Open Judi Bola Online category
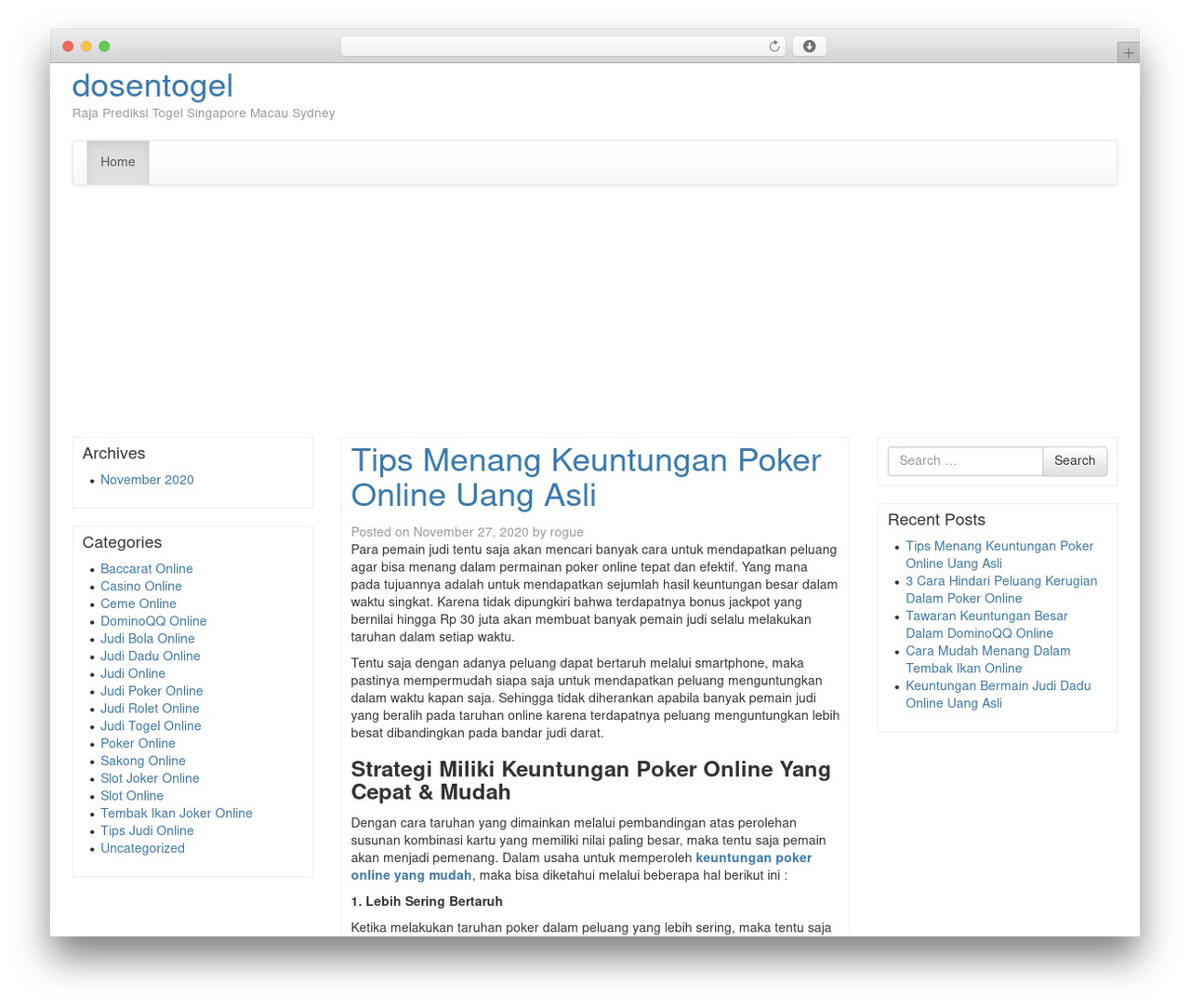The width and height of the screenshot is (1190, 1008). (148, 640)
